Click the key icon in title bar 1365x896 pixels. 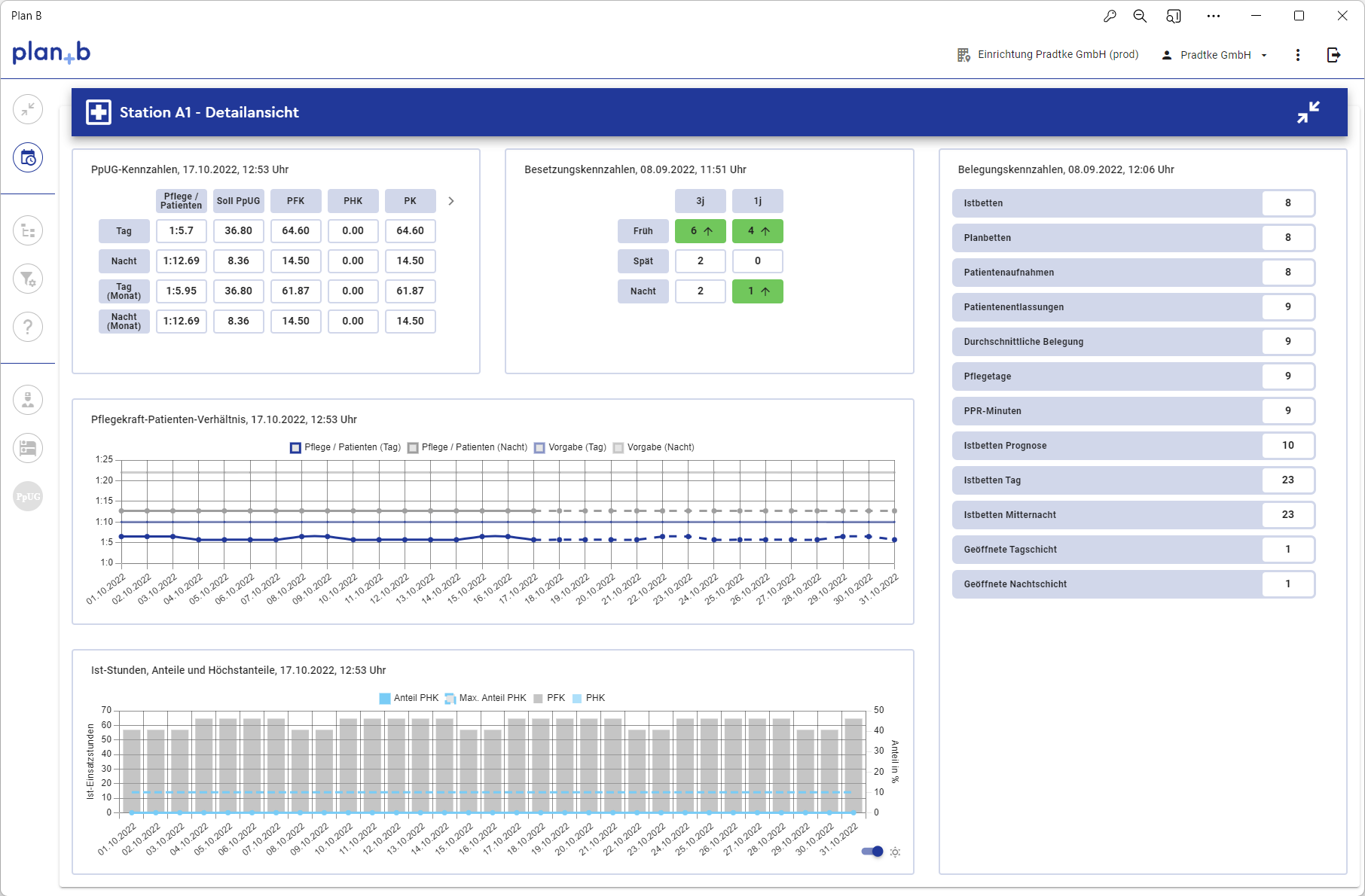pos(1110,16)
